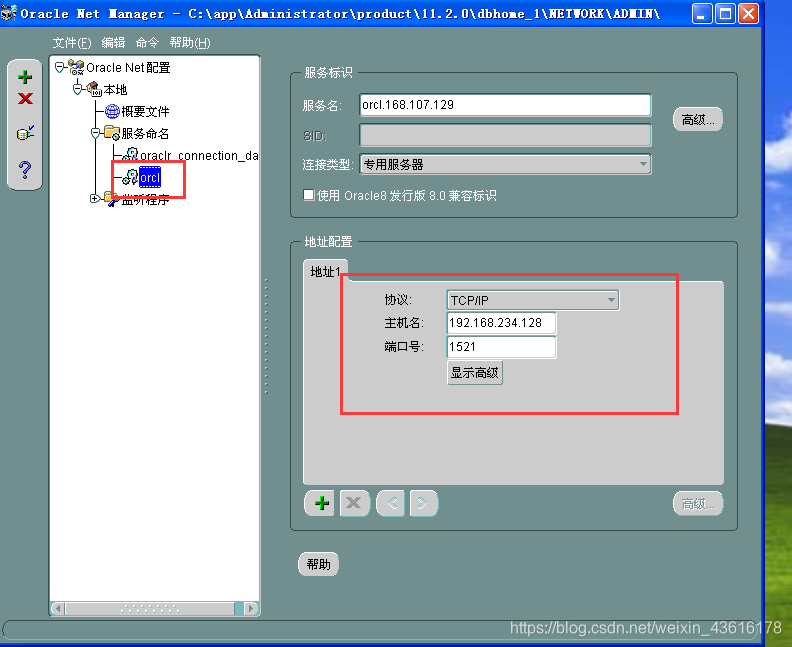Click the disabled 高级... button in 地址配置

tap(698, 504)
